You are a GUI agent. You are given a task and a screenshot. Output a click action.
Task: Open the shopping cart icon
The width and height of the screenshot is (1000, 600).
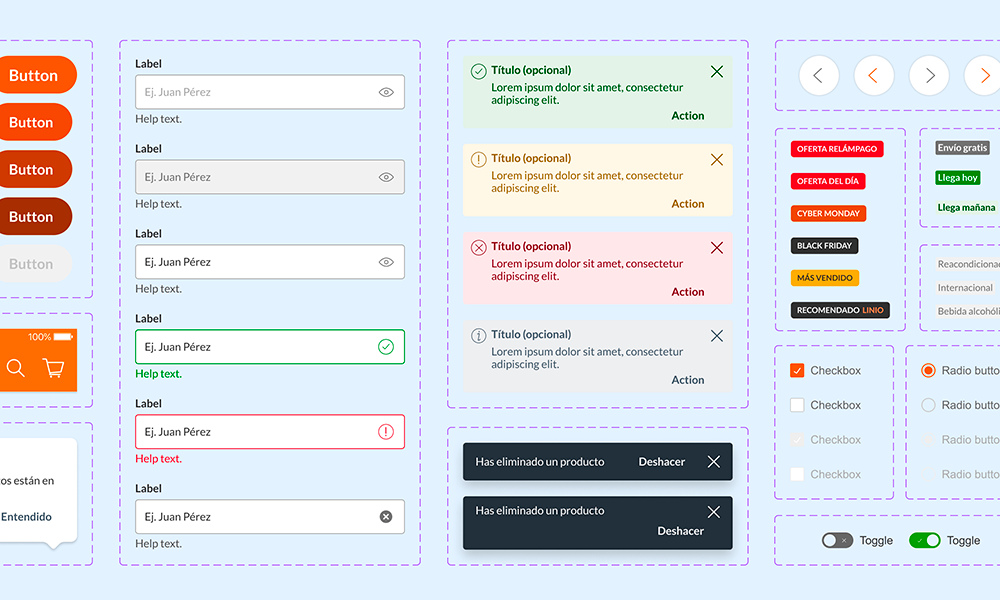[x=52, y=368]
